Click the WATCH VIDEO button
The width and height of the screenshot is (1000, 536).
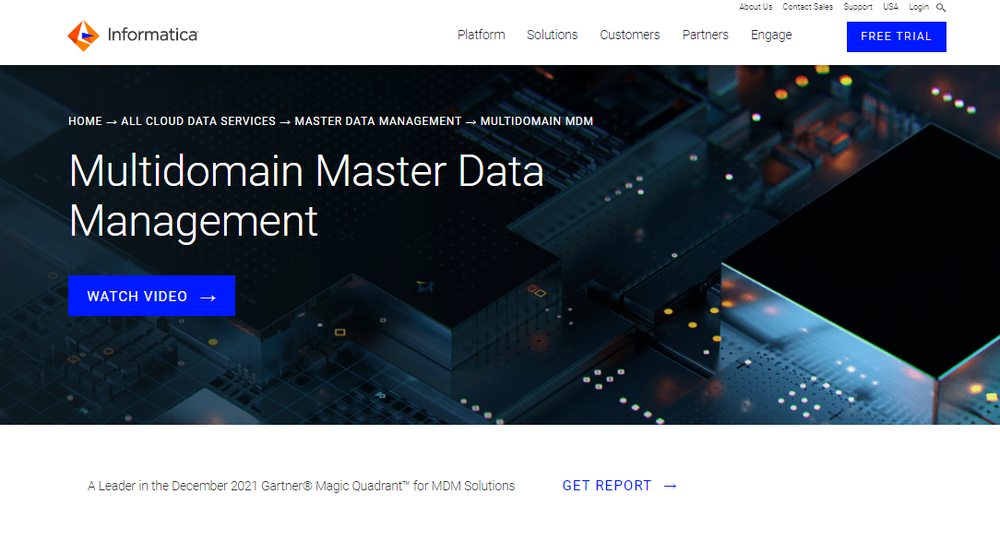tap(152, 296)
